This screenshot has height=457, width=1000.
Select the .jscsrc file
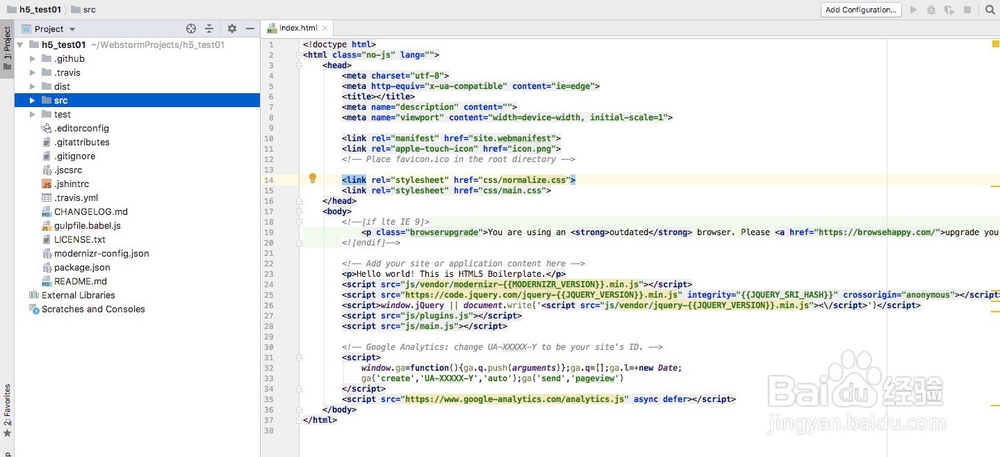pyautogui.click(x=68, y=170)
